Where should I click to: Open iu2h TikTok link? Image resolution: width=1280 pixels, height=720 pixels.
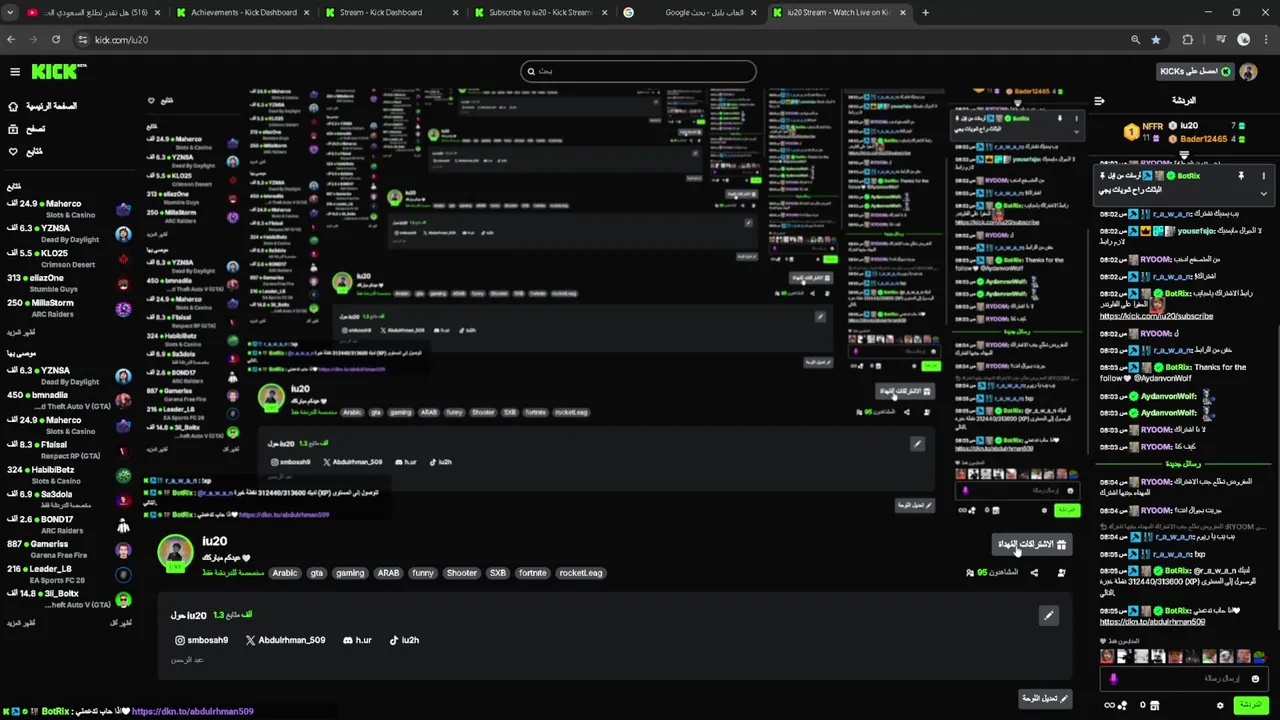[404, 640]
